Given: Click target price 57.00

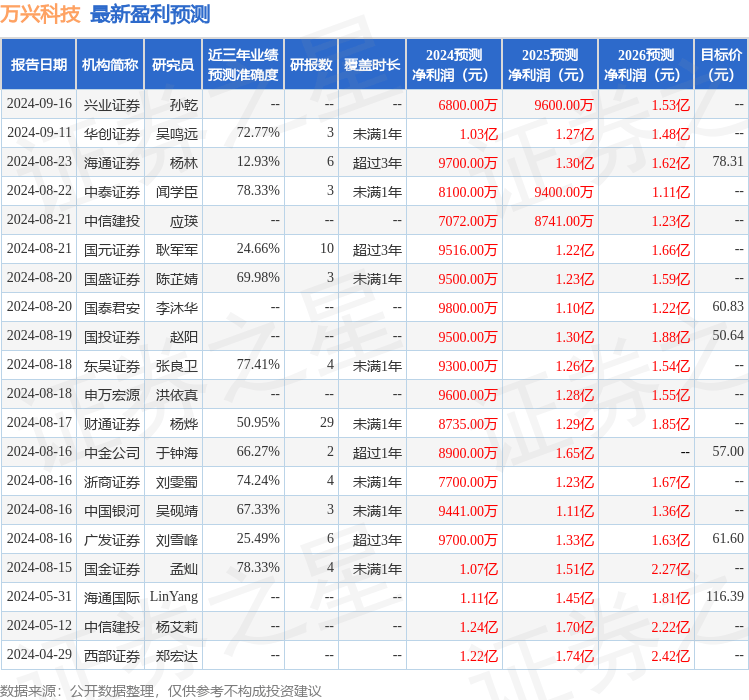Looking at the screenshot, I should [x=728, y=452].
